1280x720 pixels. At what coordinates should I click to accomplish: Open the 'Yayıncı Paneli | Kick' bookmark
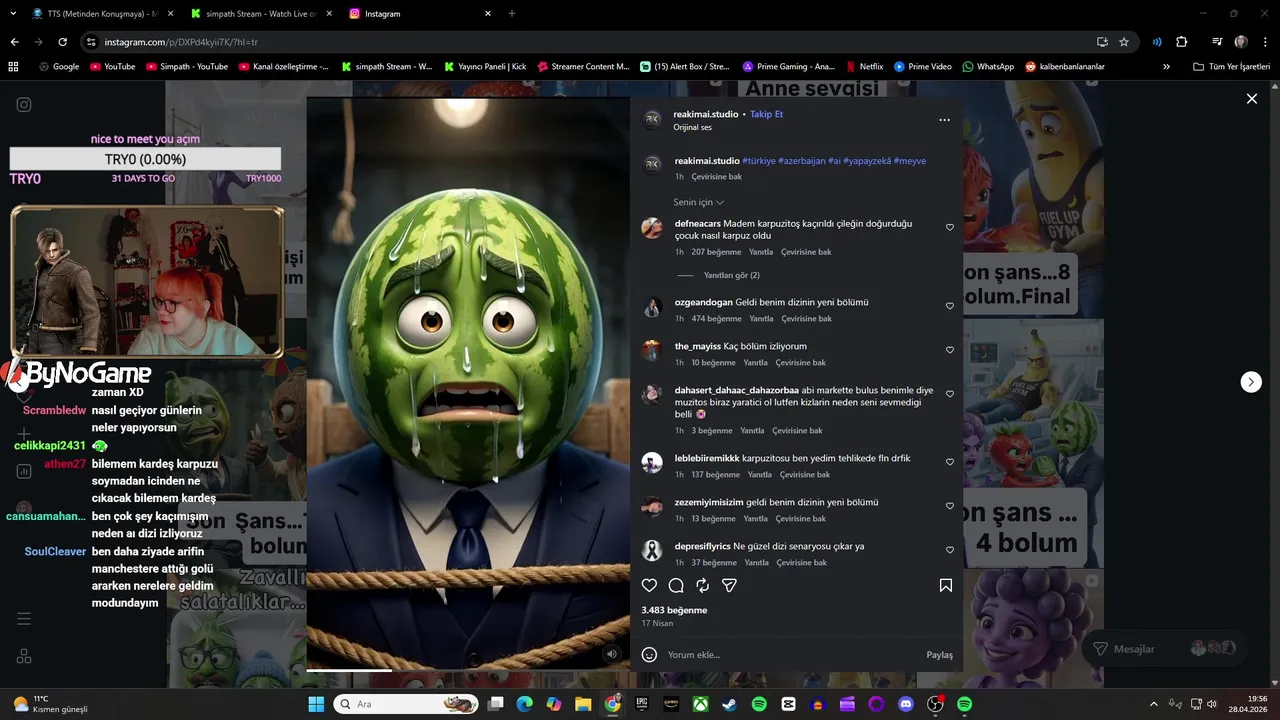(484, 66)
